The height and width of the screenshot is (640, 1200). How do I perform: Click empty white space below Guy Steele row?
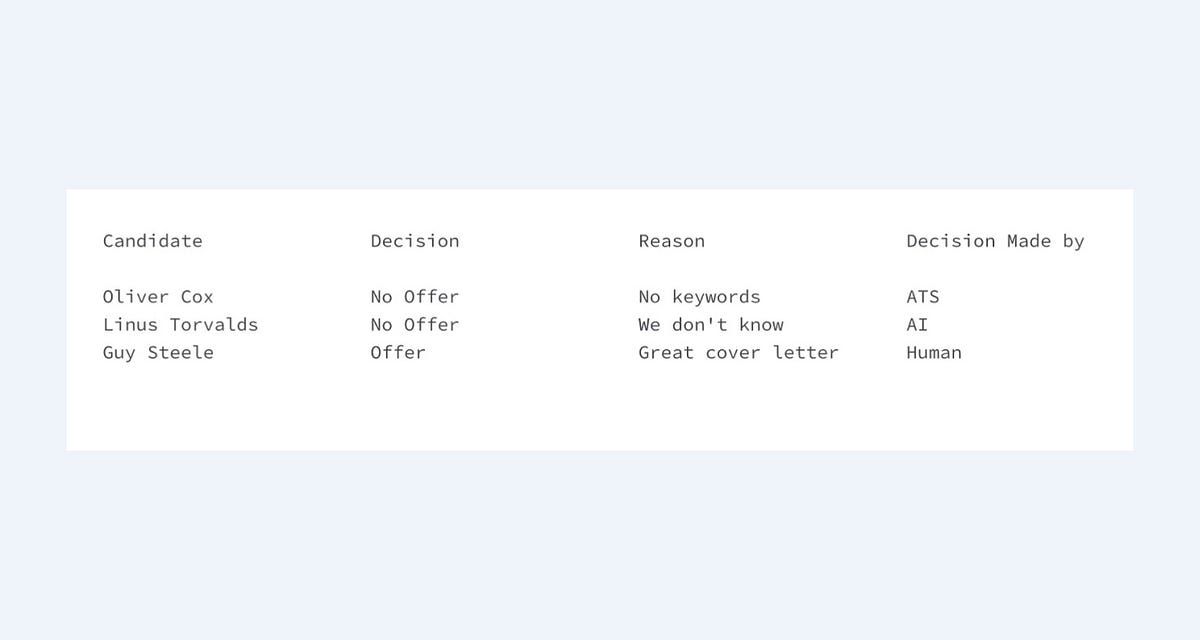500,410
